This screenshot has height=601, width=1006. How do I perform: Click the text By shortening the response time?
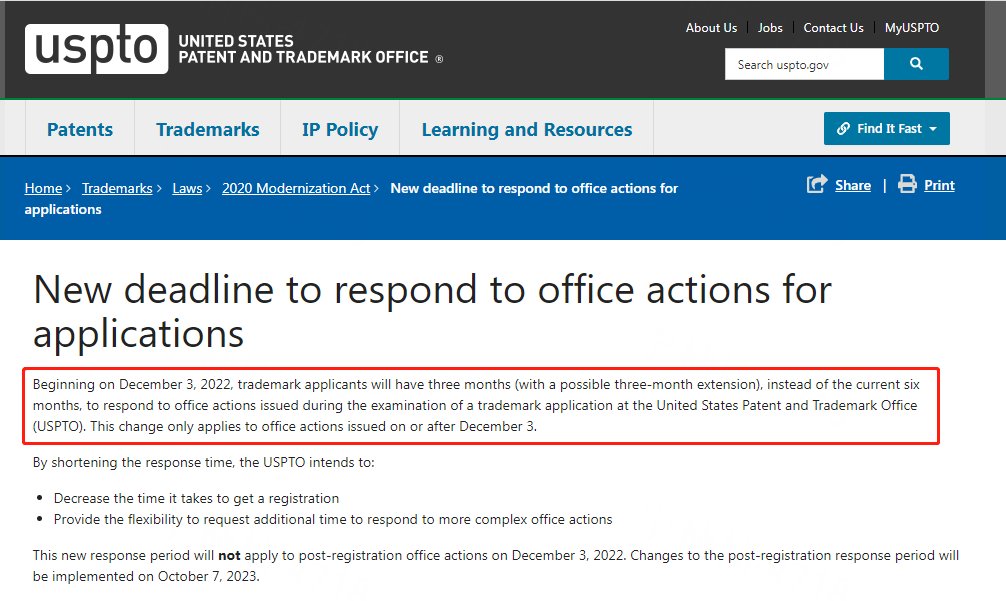coord(203,462)
